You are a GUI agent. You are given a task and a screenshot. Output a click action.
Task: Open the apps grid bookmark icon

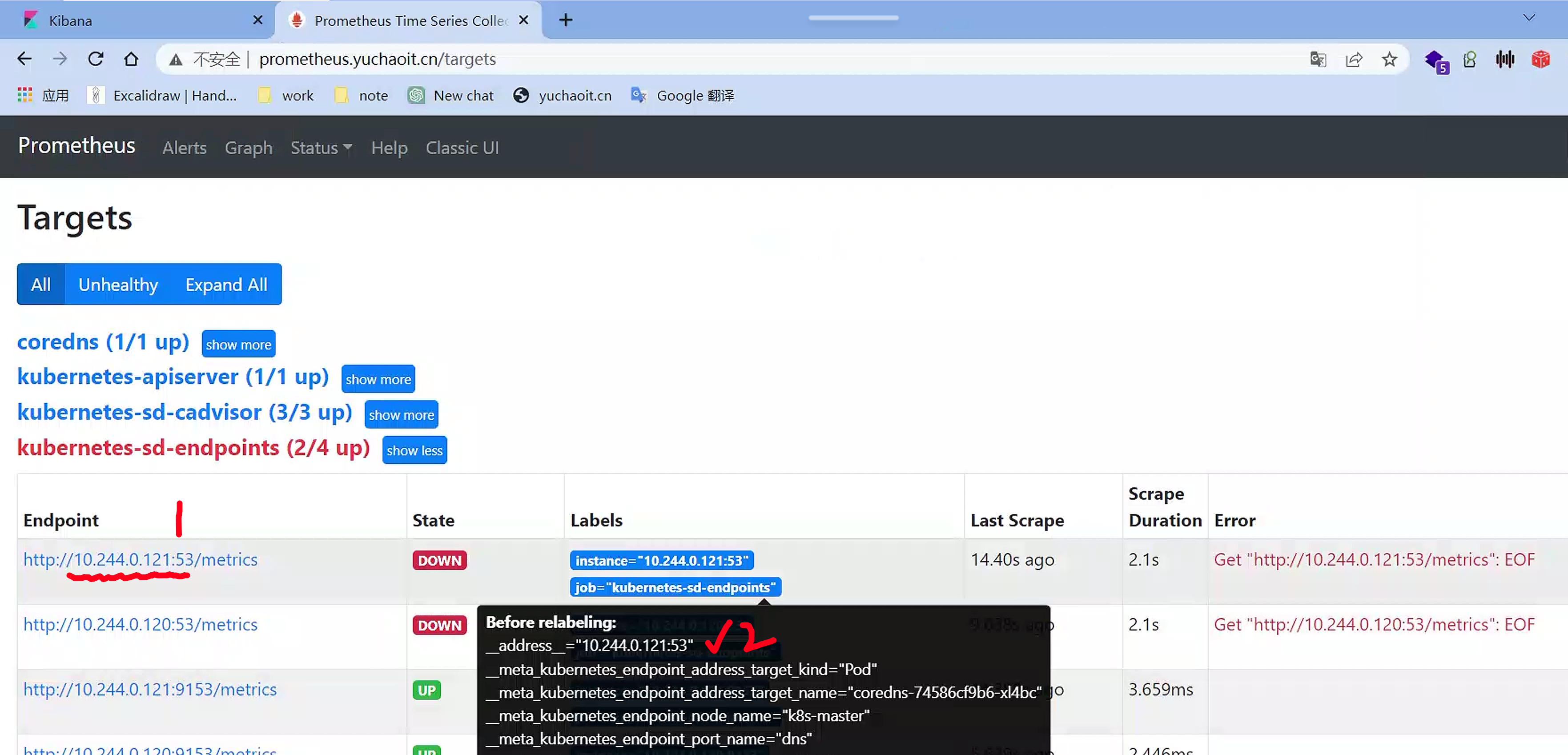25,95
